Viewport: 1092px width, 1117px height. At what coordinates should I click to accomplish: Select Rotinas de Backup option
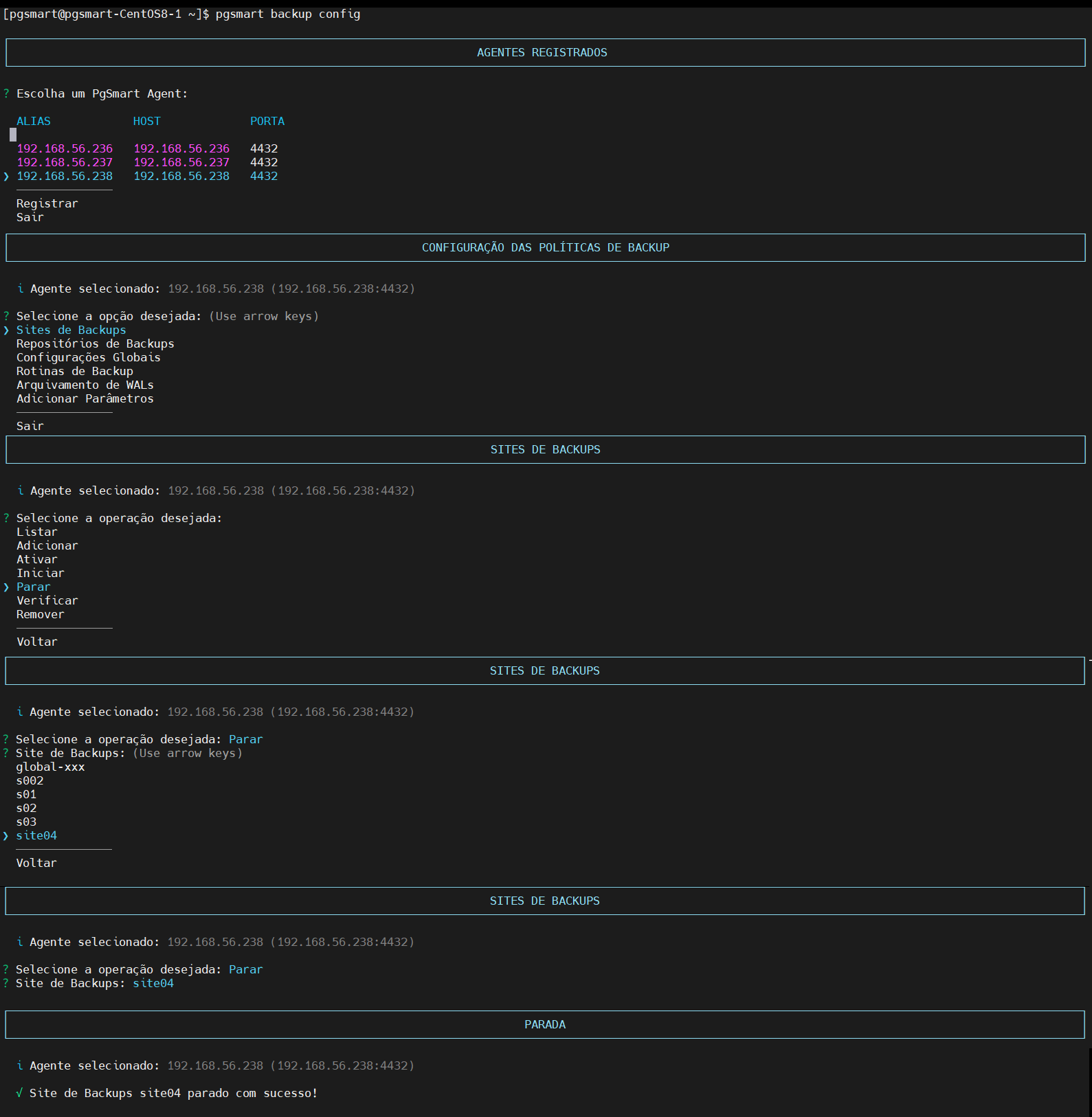(x=75, y=371)
